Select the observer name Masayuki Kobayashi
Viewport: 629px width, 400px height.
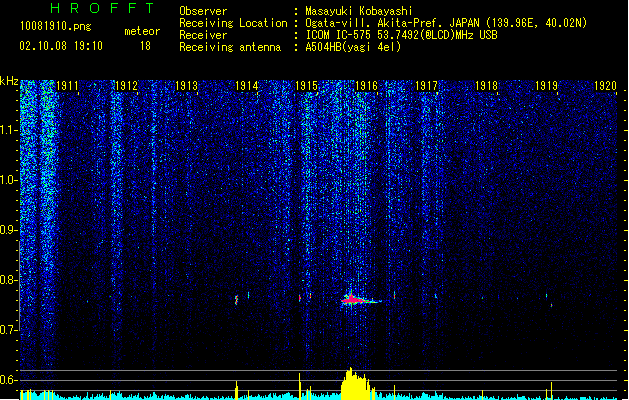pyautogui.click(x=358, y=11)
